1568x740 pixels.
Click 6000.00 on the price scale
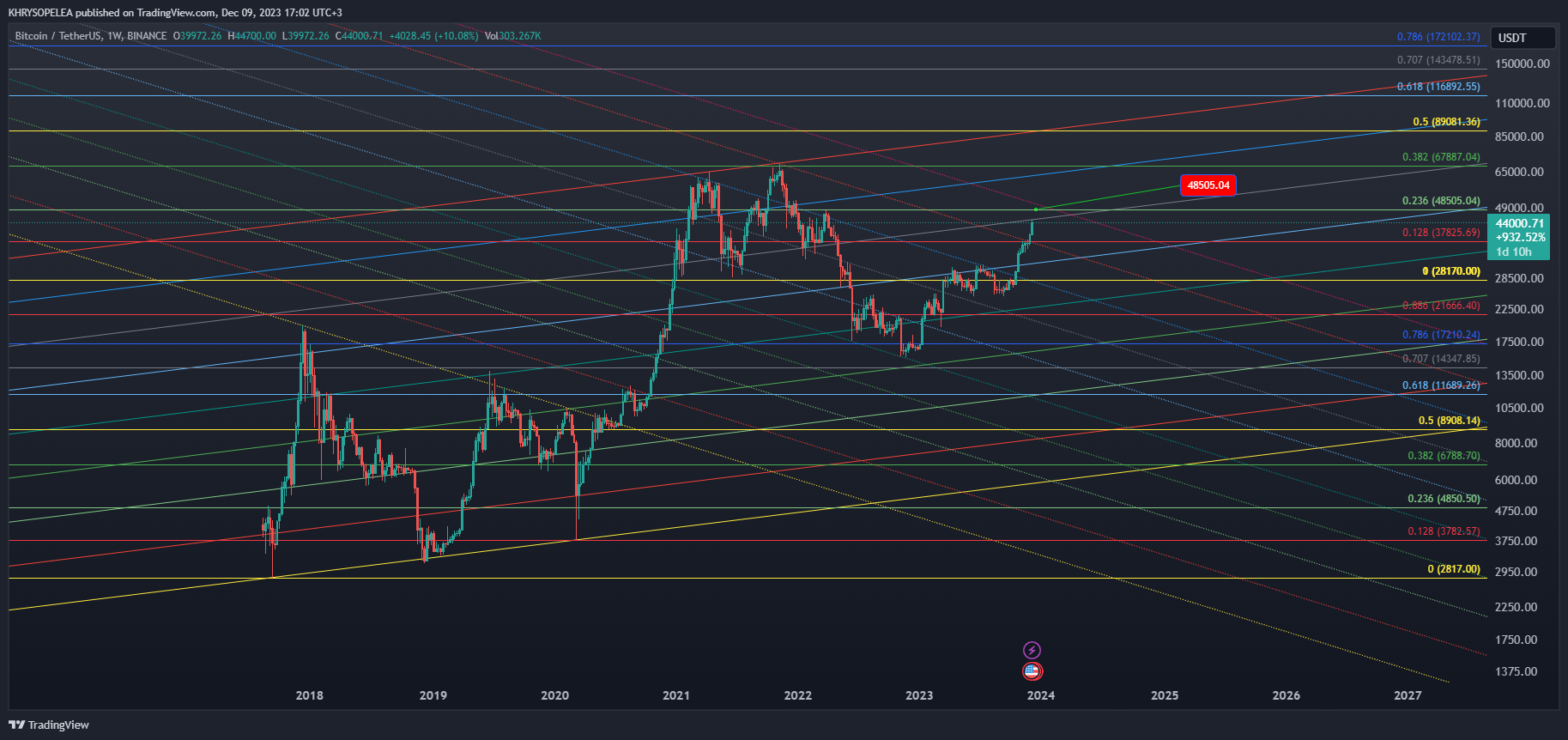(x=1517, y=480)
